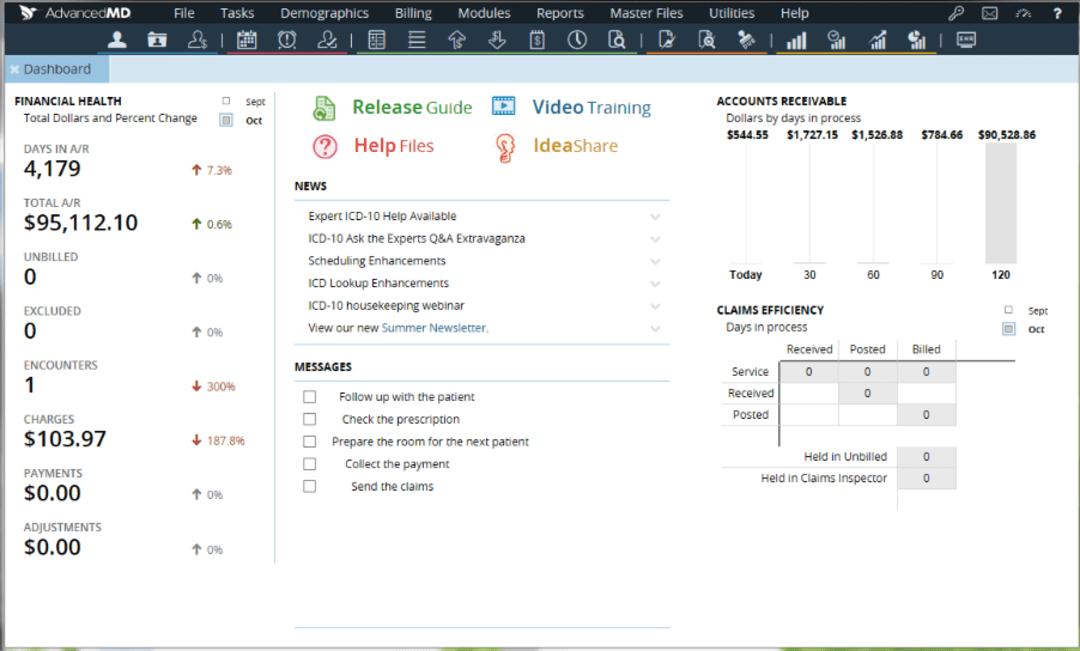Screen dimensions: 1080x651
Task: Click the EHR monitor icon on the toolbar
Action: click(965, 40)
